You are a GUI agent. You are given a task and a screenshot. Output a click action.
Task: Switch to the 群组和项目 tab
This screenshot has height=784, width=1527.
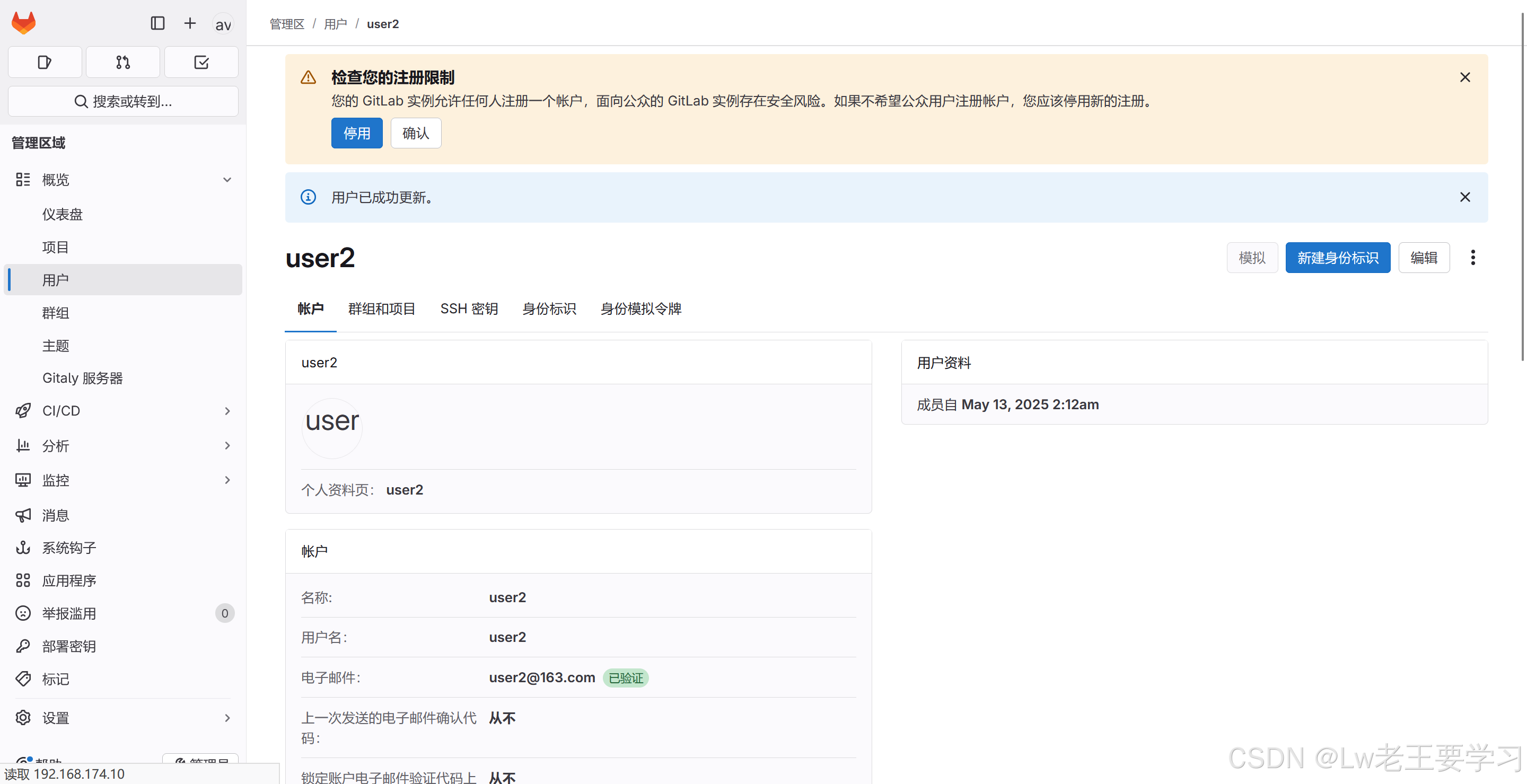click(382, 309)
